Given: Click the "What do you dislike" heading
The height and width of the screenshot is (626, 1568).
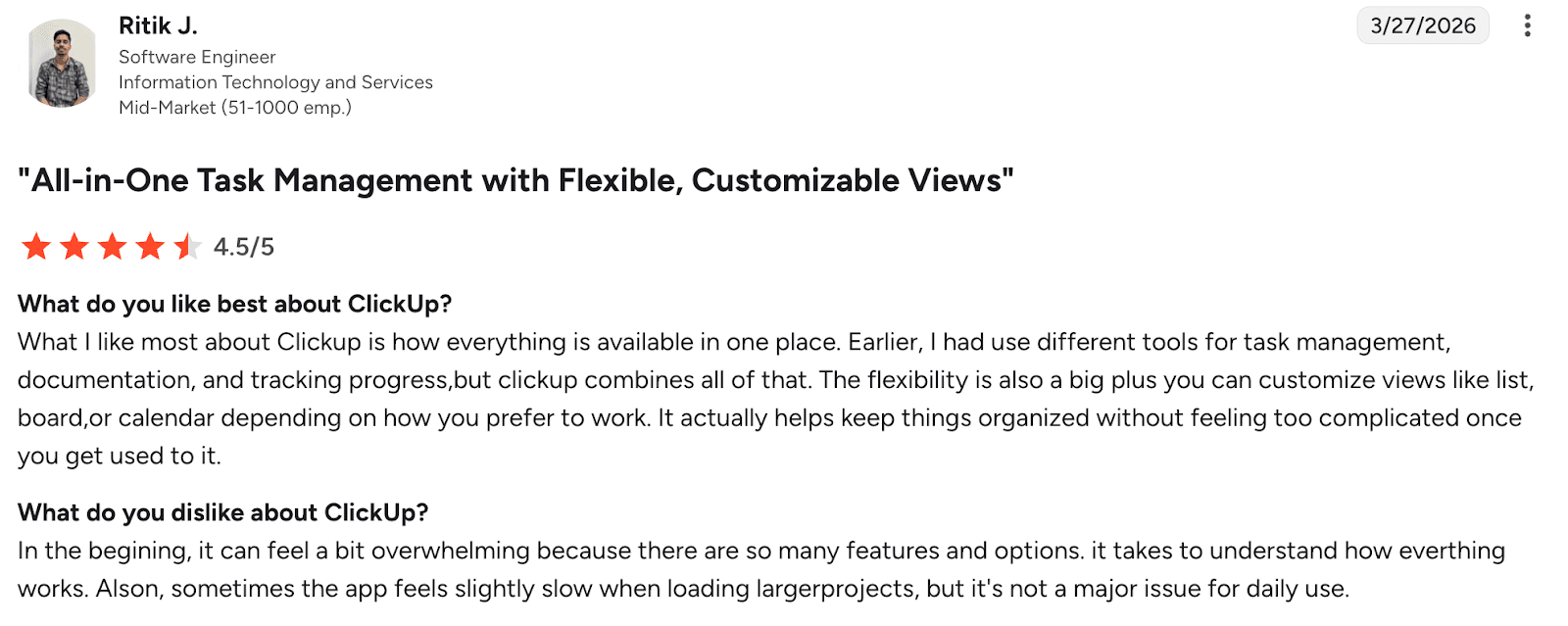Looking at the screenshot, I should point(222,512).
